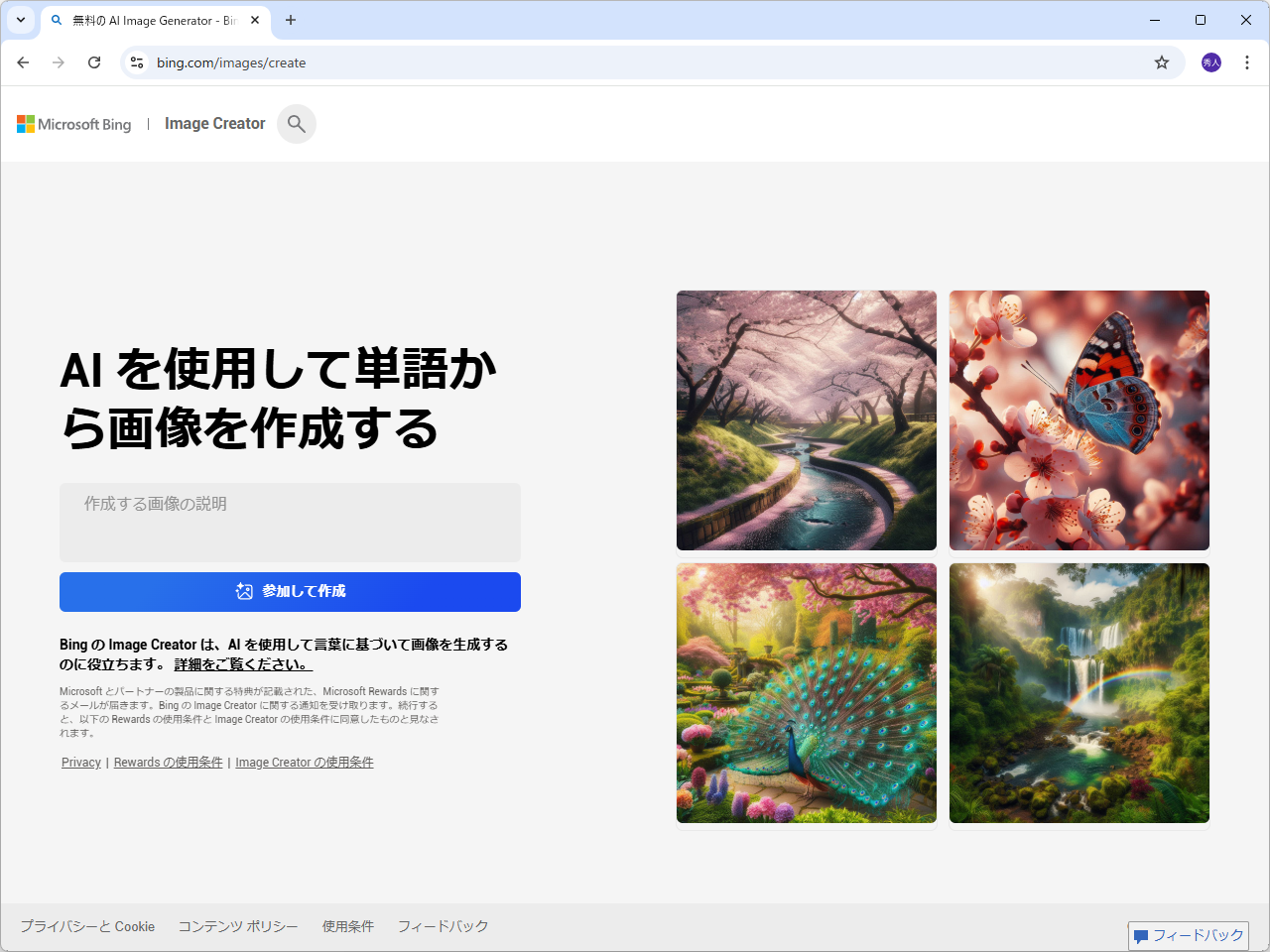View the peacock garden sample image
1270x952 pixels.
pyautogui.click(x=806, y=693)
